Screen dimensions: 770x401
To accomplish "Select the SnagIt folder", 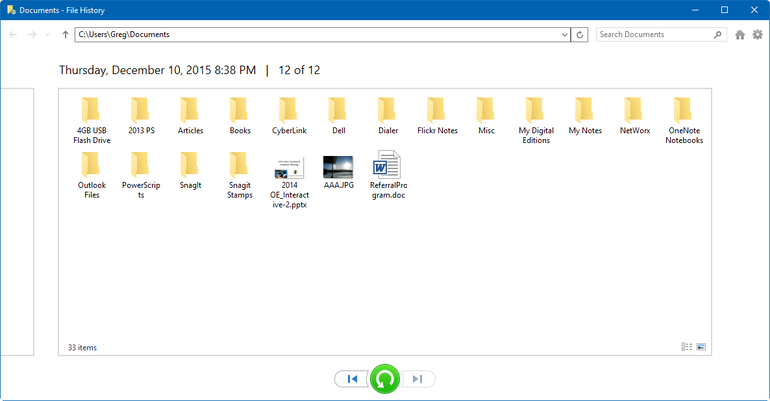I will (191, 171).
